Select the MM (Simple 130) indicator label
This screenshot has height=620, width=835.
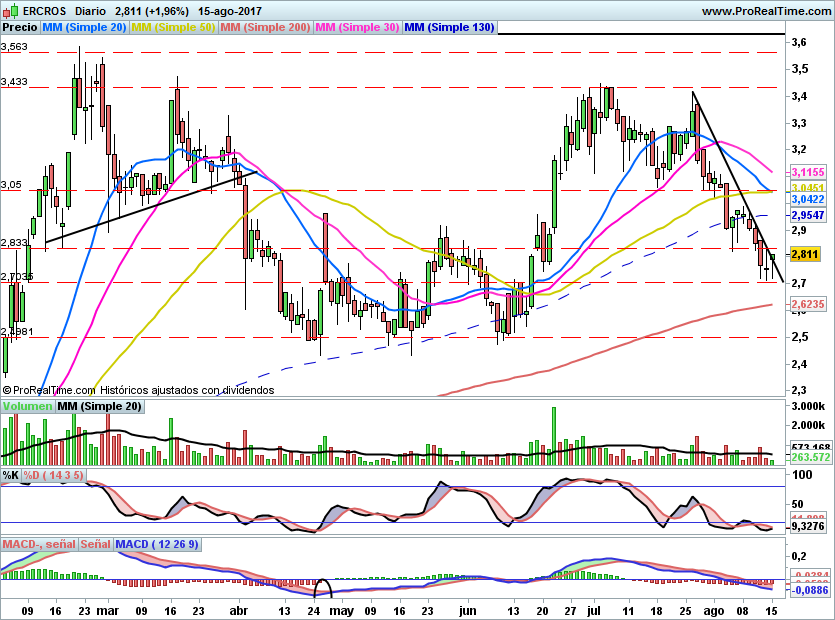[x=449, y=28]
